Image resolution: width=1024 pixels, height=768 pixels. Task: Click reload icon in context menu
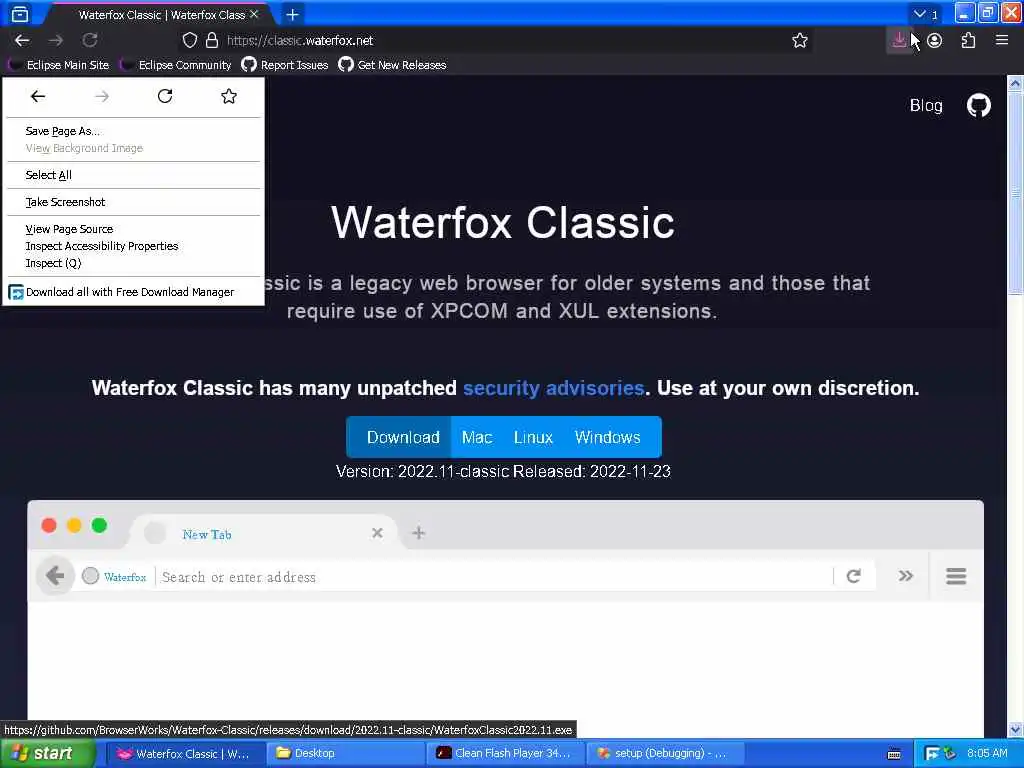point(165,97)
